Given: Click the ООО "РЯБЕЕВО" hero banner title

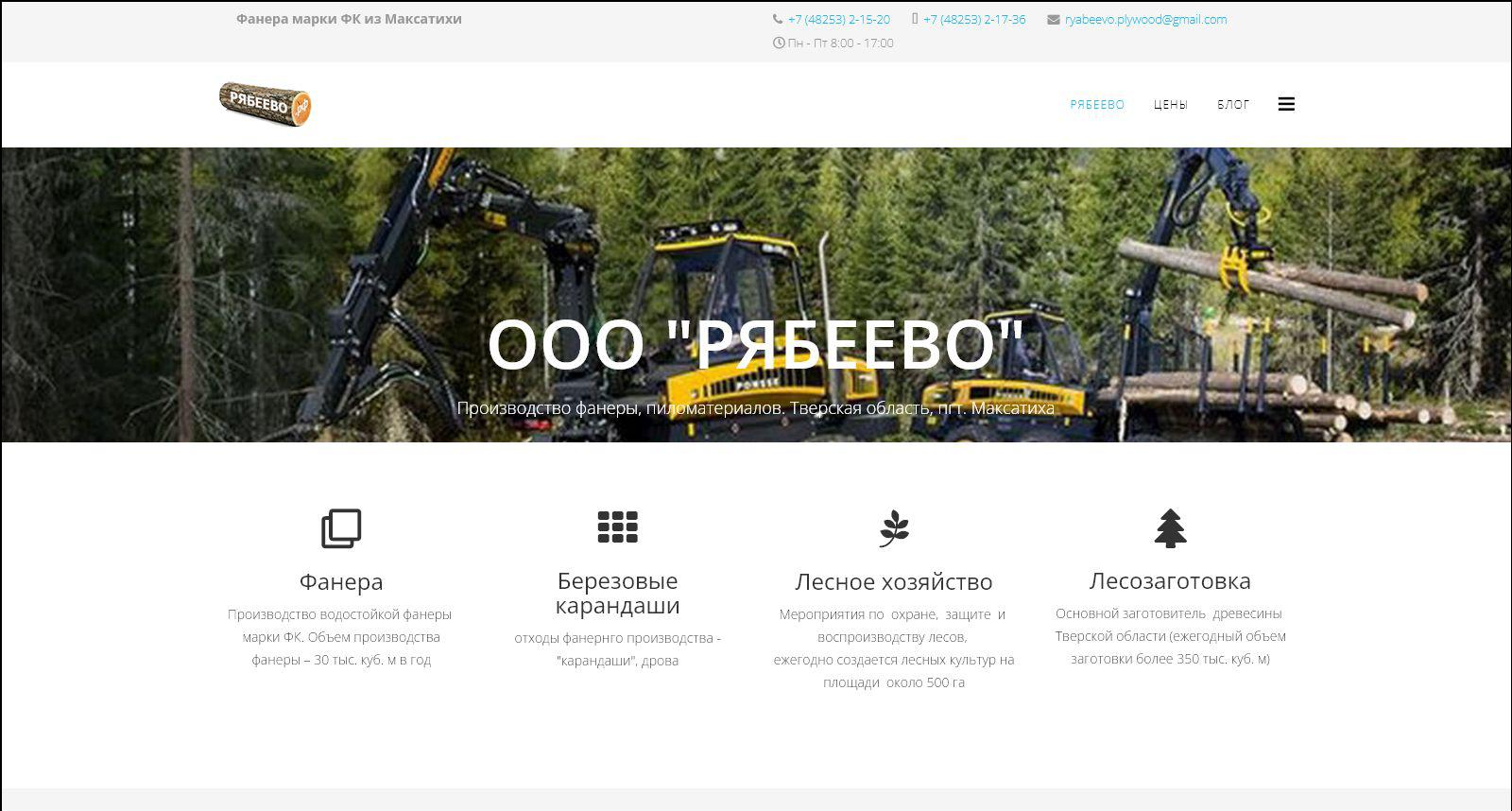Looking at the screenshot, I should (755, 344).
